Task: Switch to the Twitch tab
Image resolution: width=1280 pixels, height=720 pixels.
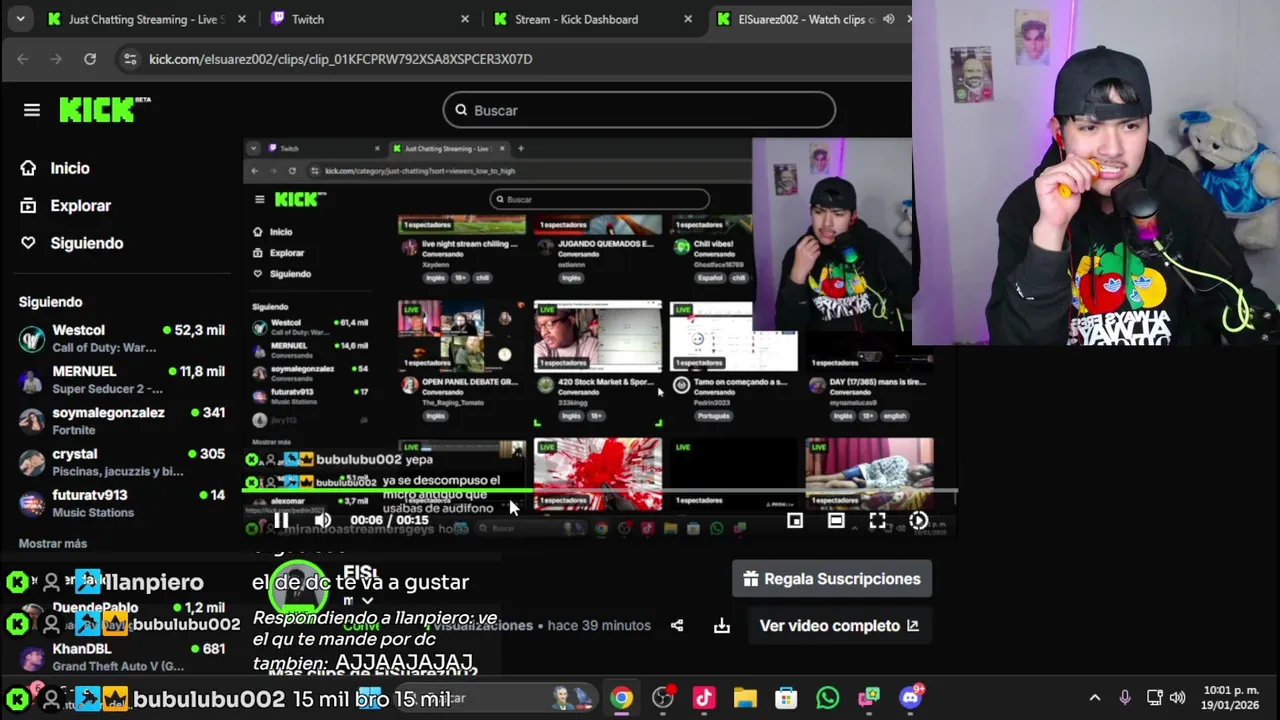Action: (x=368, y=19)
